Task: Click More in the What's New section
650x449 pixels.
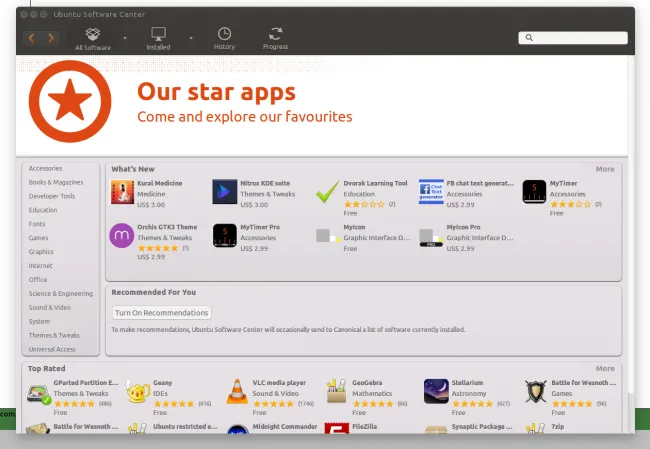Action: (x=605, y=169)
